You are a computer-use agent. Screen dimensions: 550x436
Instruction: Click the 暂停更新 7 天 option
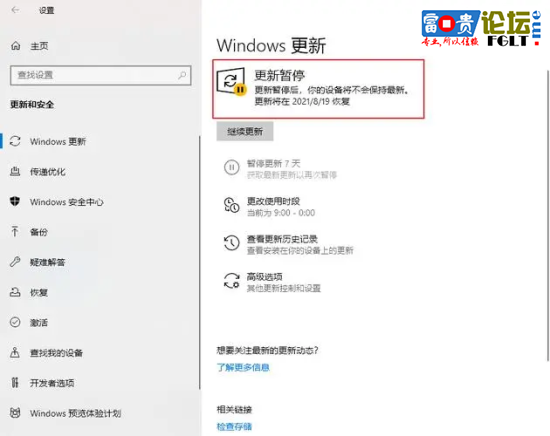281,168
